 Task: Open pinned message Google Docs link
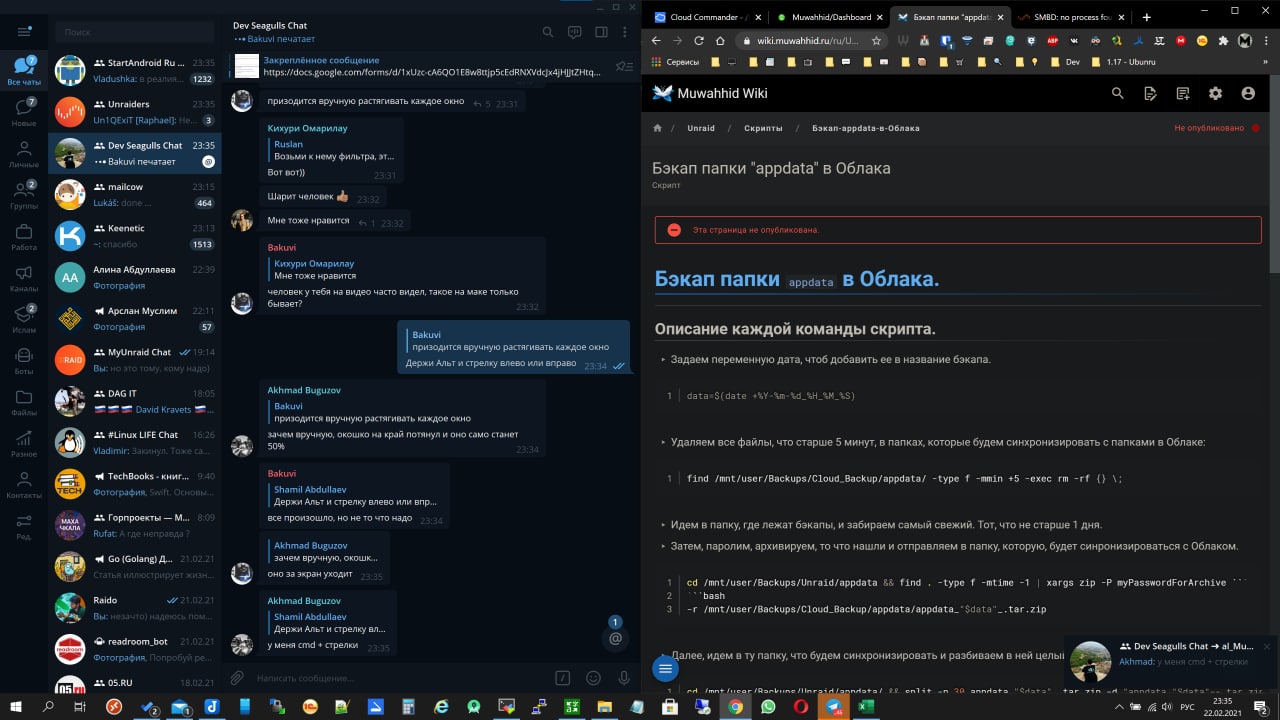coord(432,73)
